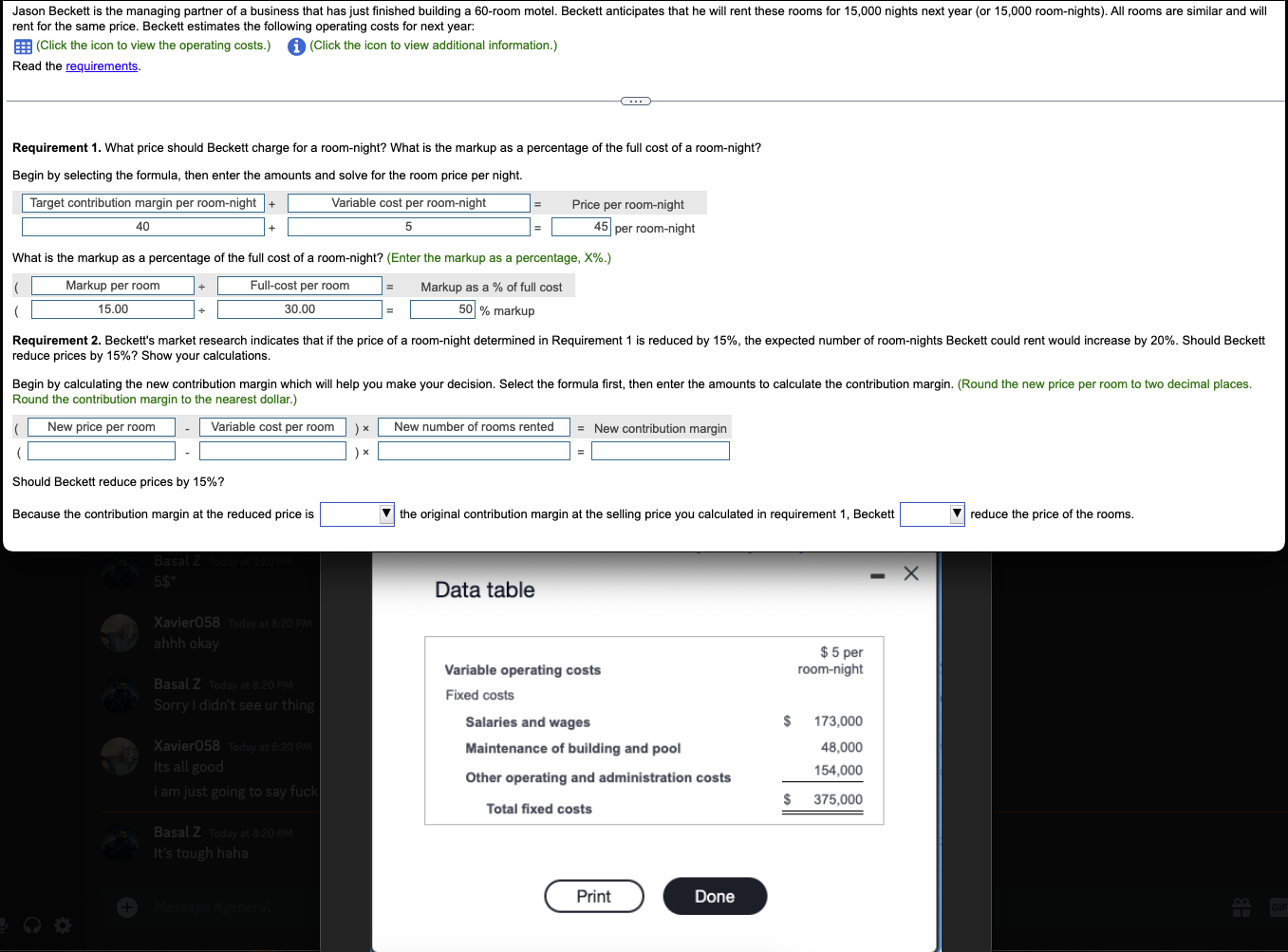
Task: Click the info icon to view additional information
Action: pyautogui.click(x=296, y=46)
